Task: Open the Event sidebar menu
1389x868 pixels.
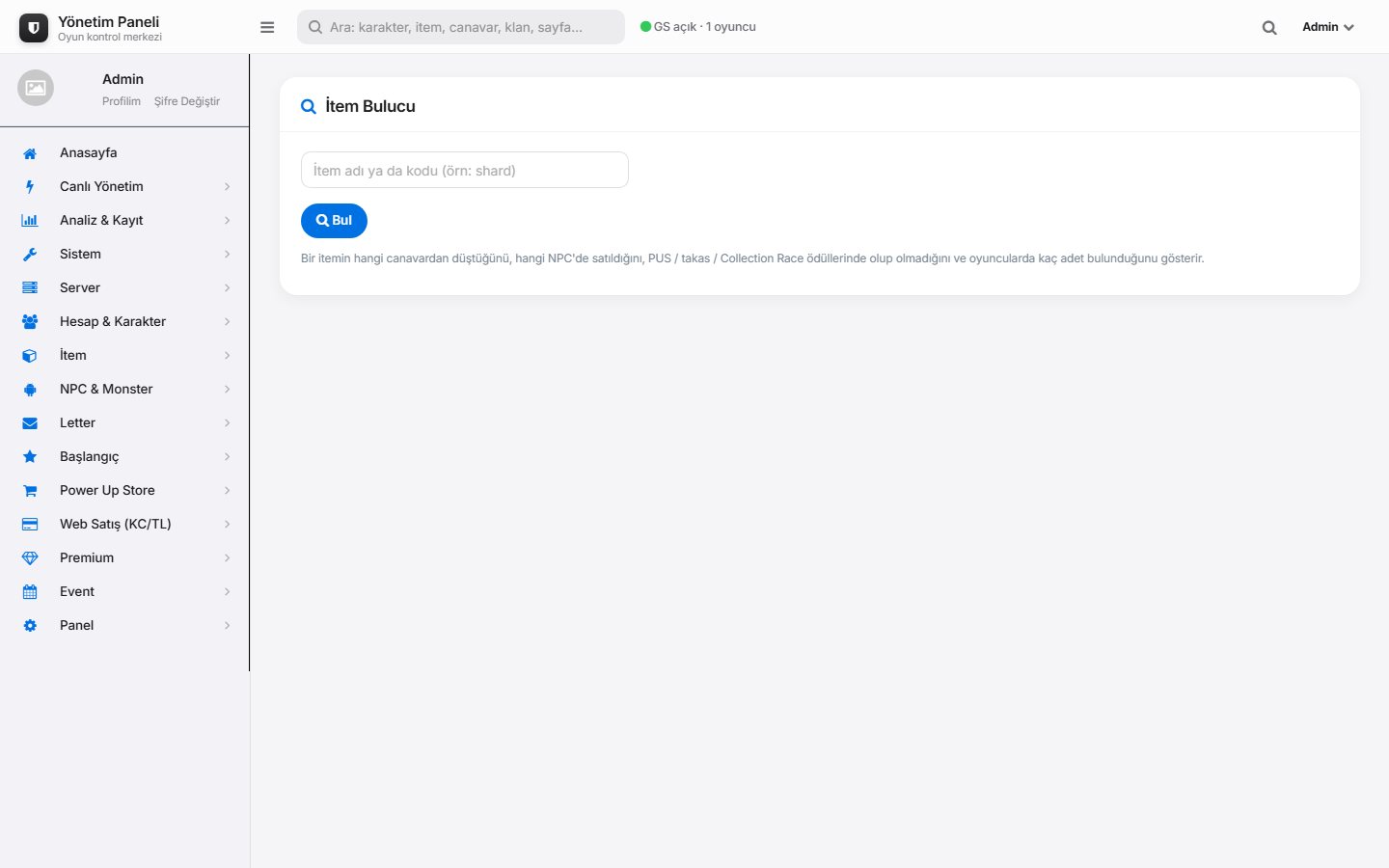Action: click(124, 592)
